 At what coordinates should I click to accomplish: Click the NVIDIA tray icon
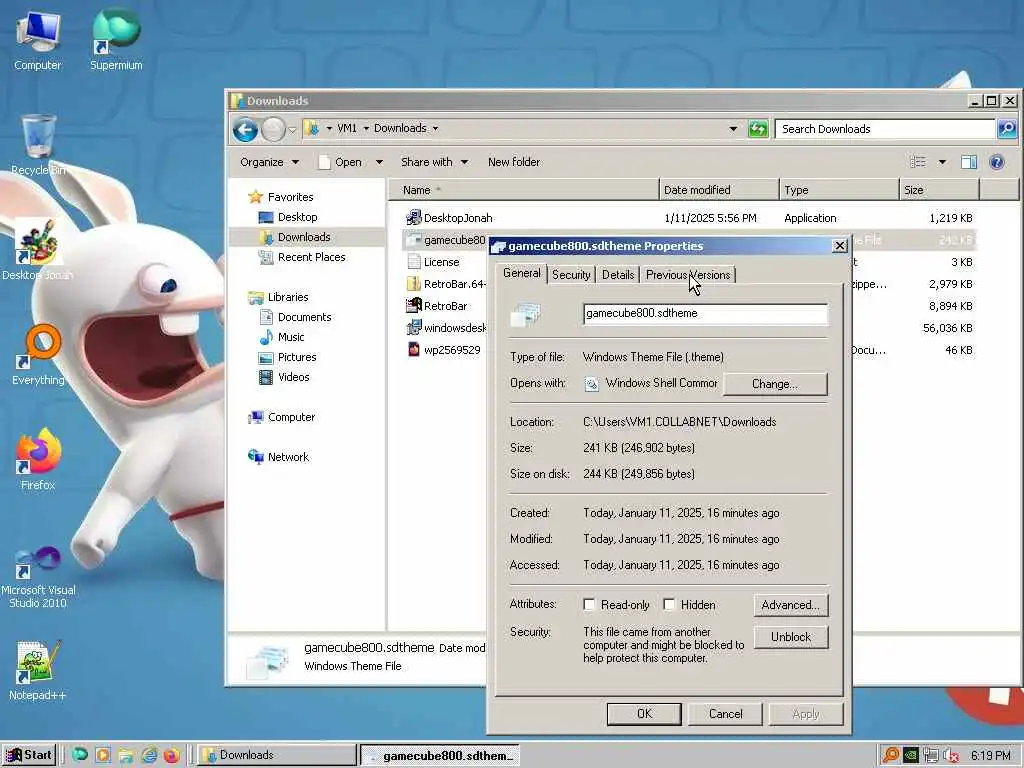pyautogui.click(x=910, y=756)
